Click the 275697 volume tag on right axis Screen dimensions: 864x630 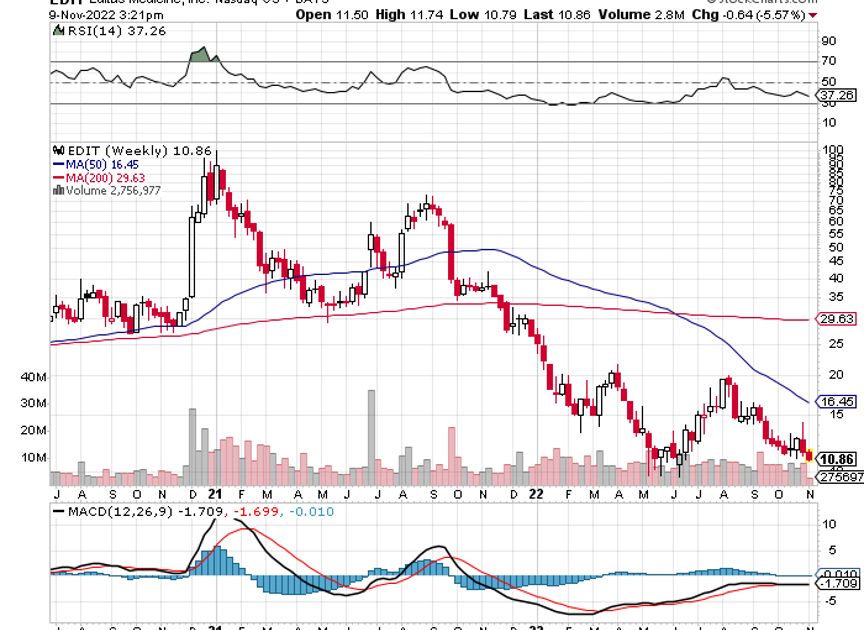coord(841,477)
